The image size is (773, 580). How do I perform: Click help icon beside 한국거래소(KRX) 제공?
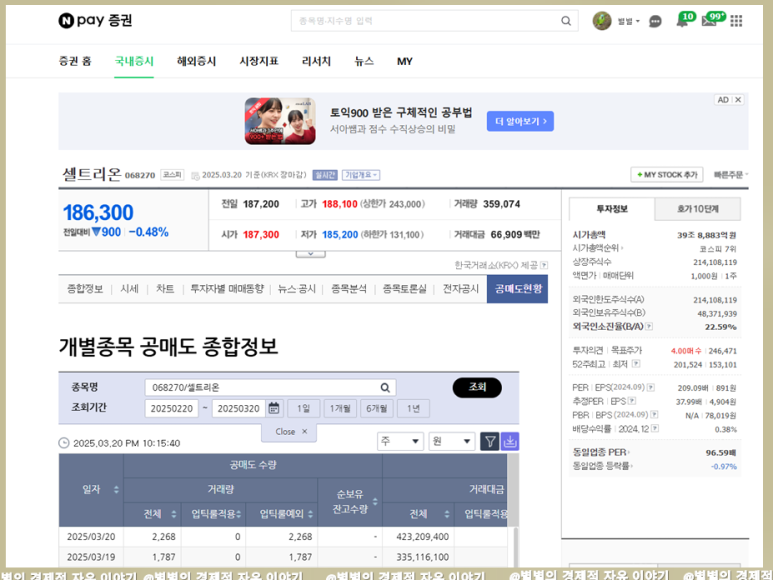pyautogui.click(x=544, y=265)
